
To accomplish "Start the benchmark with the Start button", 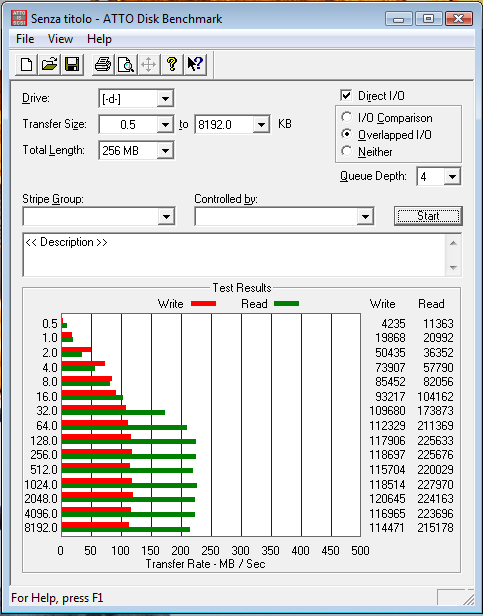I will click(428, 216).
